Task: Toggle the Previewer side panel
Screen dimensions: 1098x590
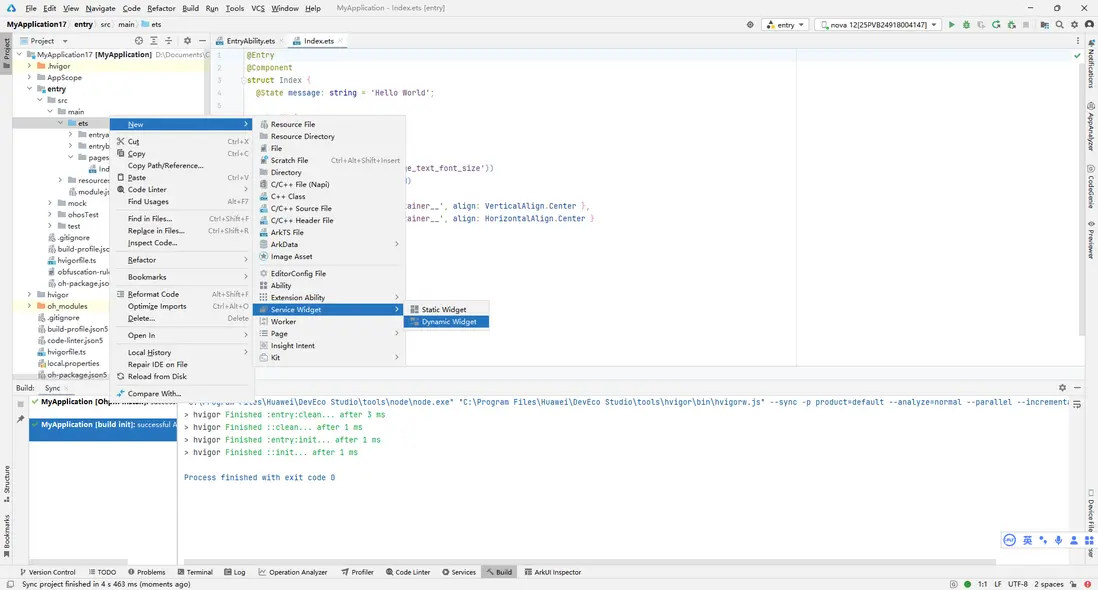Action: (x=1091, y=239)
